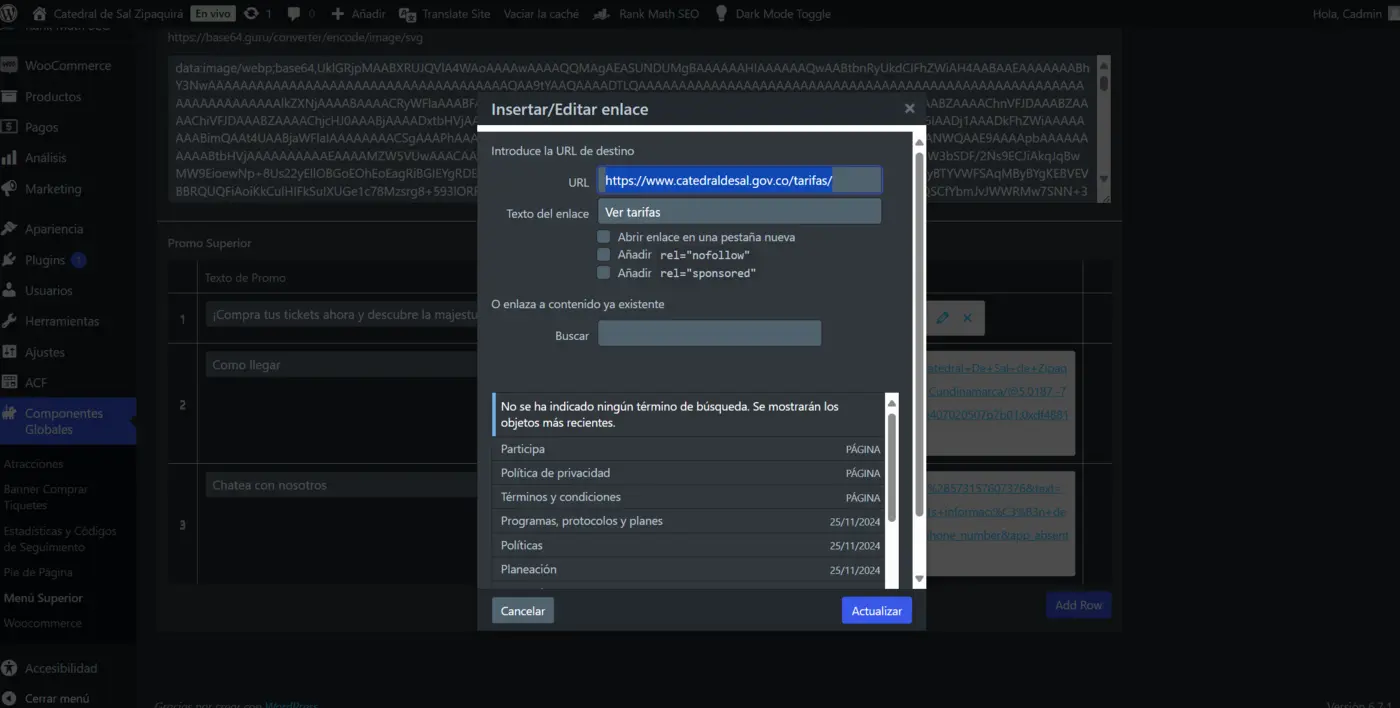This screenshot has height=708, width=1400.
Task: Click the dialog scrollbar up arrow
Action: [x=919, y=143]
